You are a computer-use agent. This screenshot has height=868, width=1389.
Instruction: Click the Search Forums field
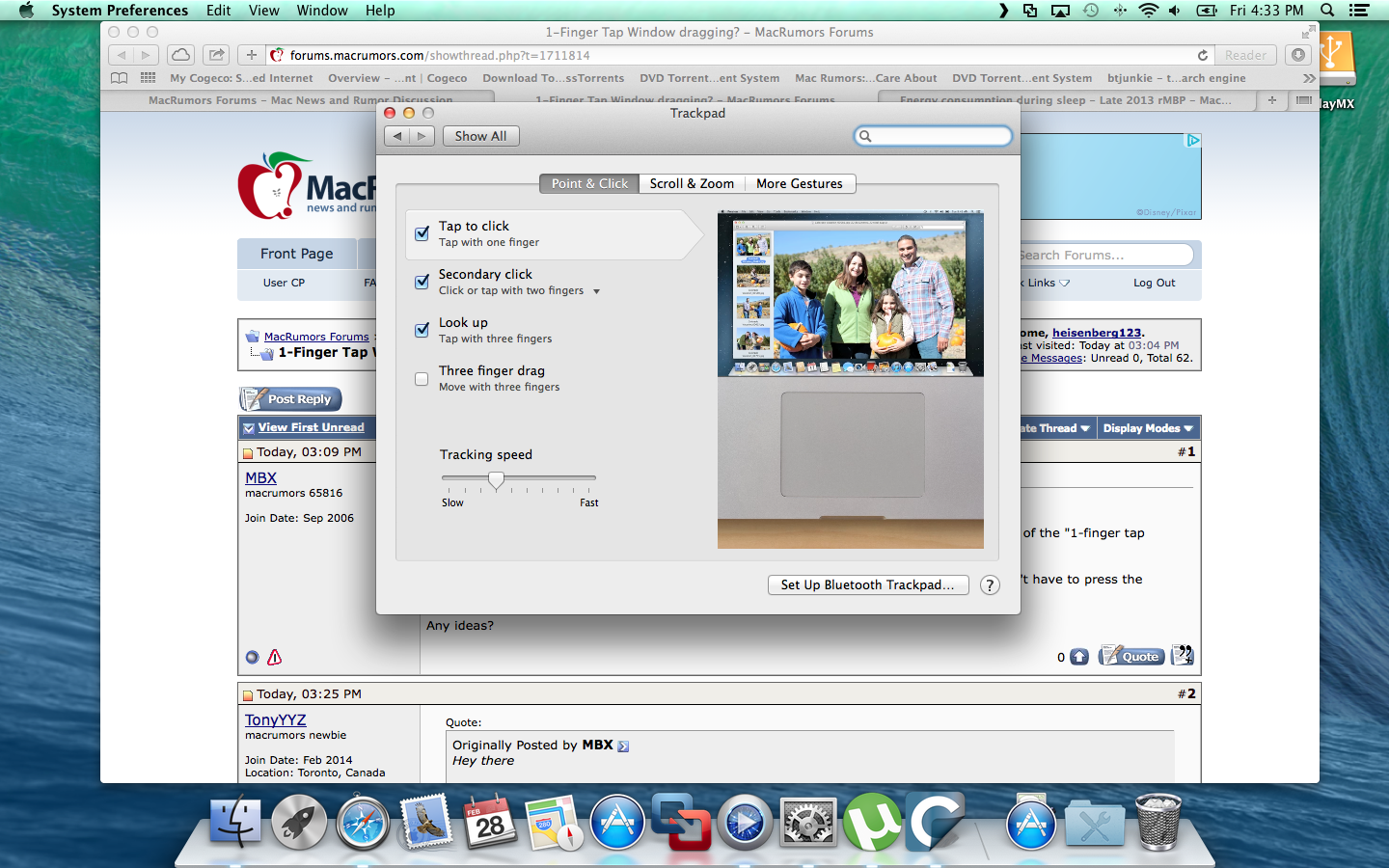[1105, 255]
